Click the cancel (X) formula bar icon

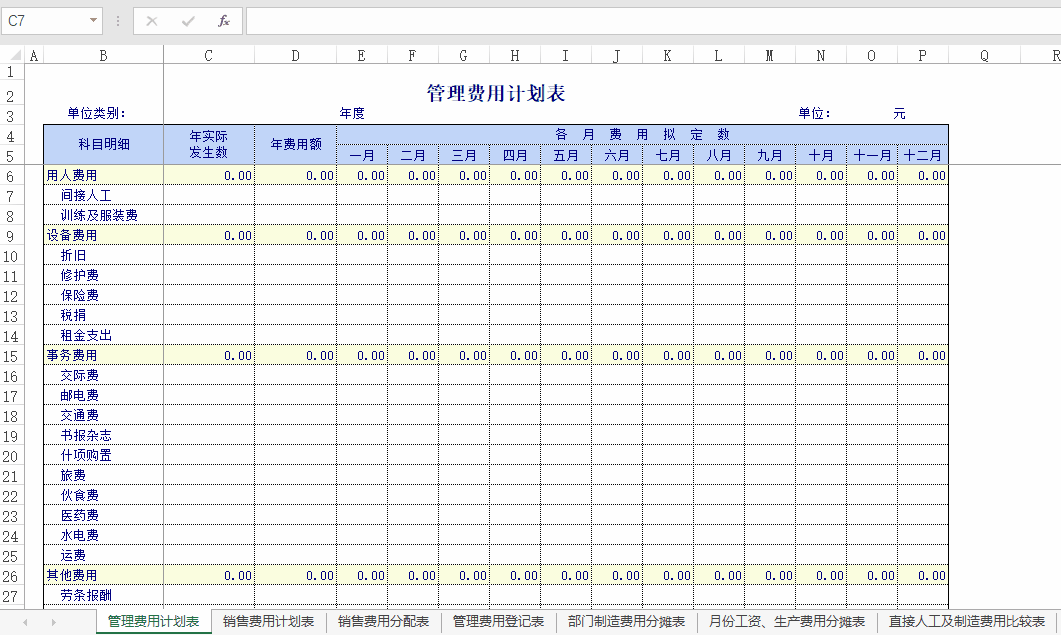coord(152,22)
